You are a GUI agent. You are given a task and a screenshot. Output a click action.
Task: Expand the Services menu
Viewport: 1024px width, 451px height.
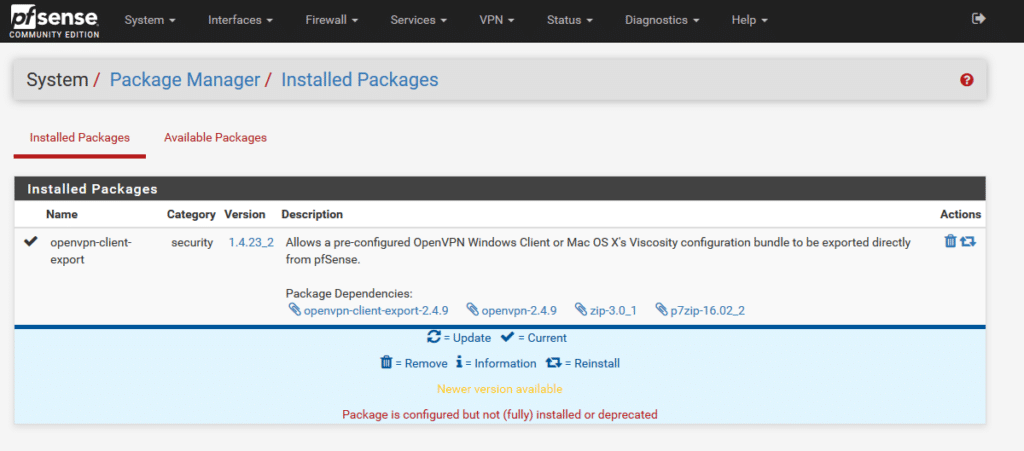tap(418, 20)
